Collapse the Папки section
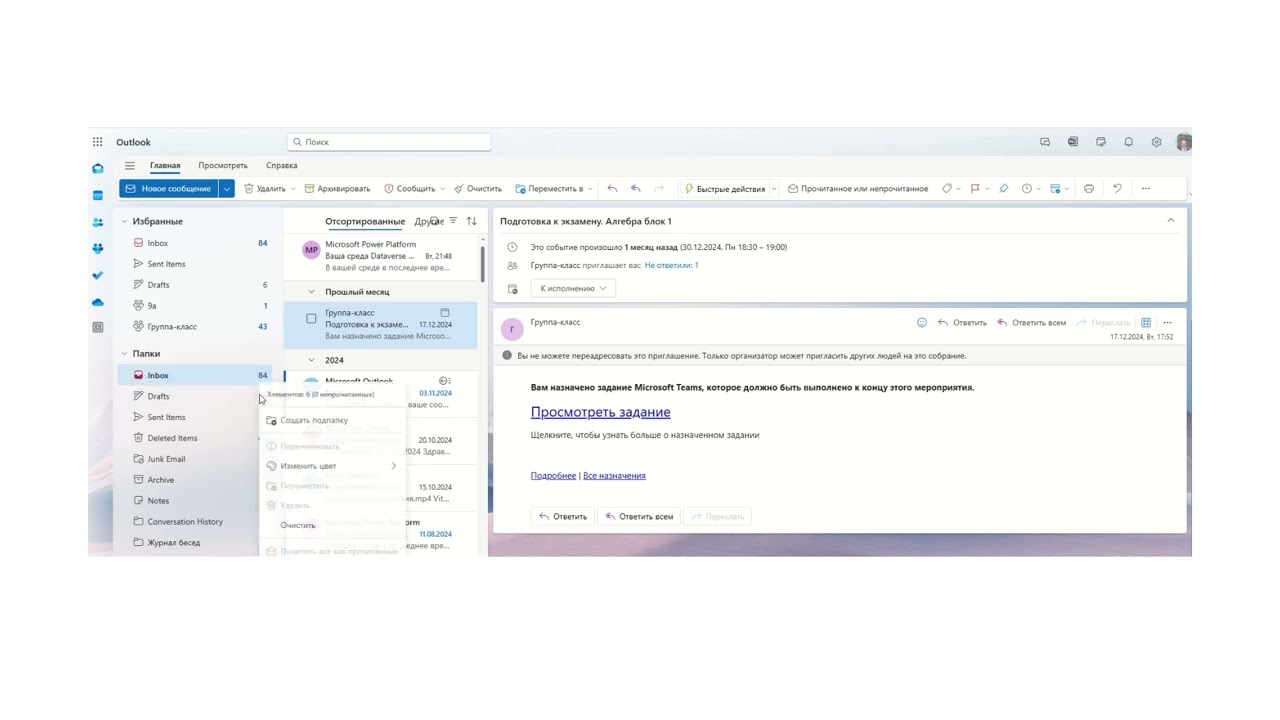 [125, 353]
